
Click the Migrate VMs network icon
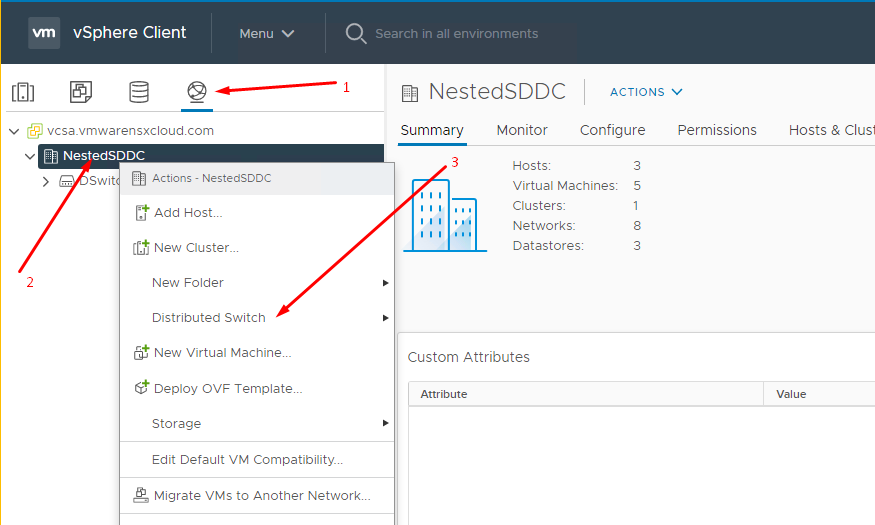(x=141, y=495)
